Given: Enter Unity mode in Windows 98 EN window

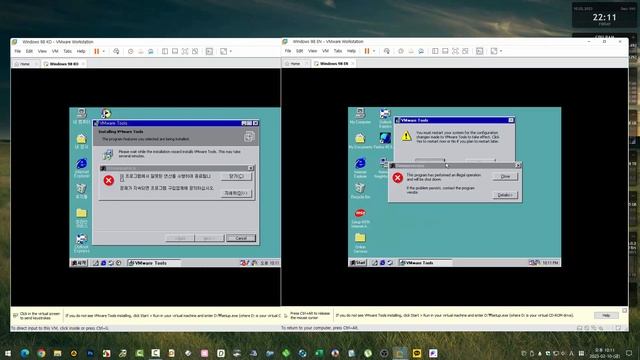Looking at the screenshot, I should pos(465,51).
